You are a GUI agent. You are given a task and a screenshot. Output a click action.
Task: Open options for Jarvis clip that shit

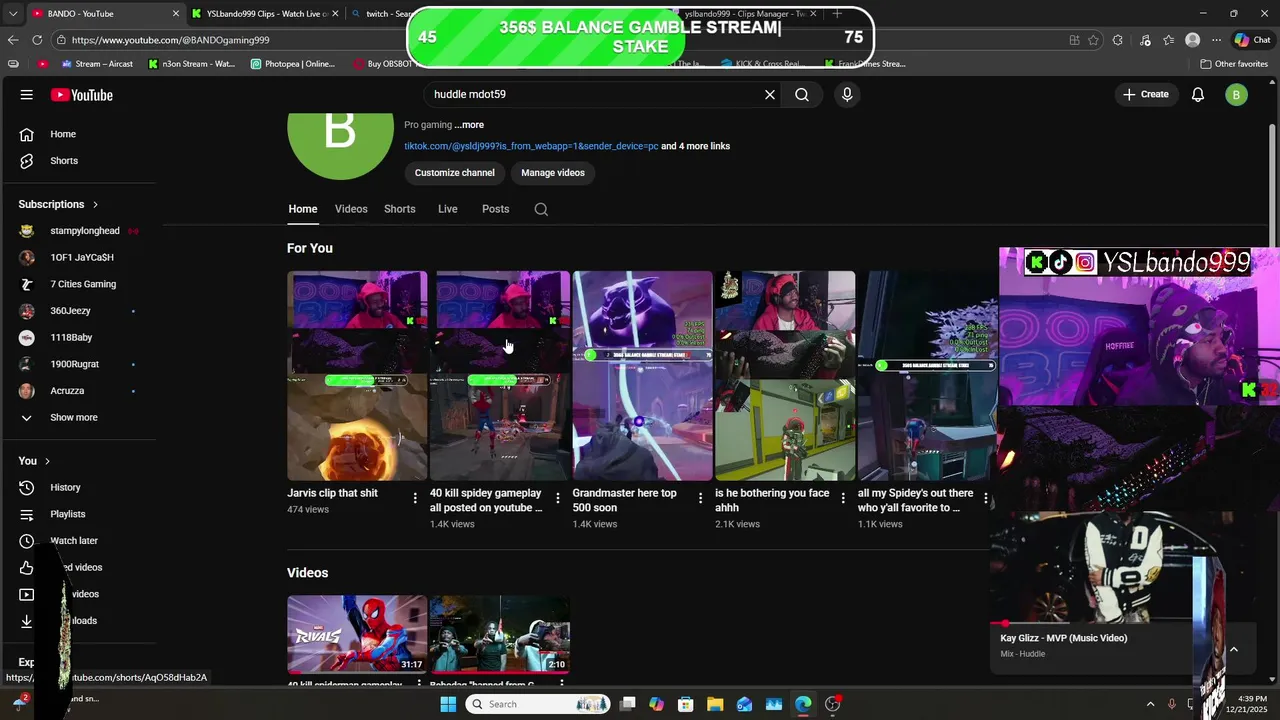(x=415, y=498)
